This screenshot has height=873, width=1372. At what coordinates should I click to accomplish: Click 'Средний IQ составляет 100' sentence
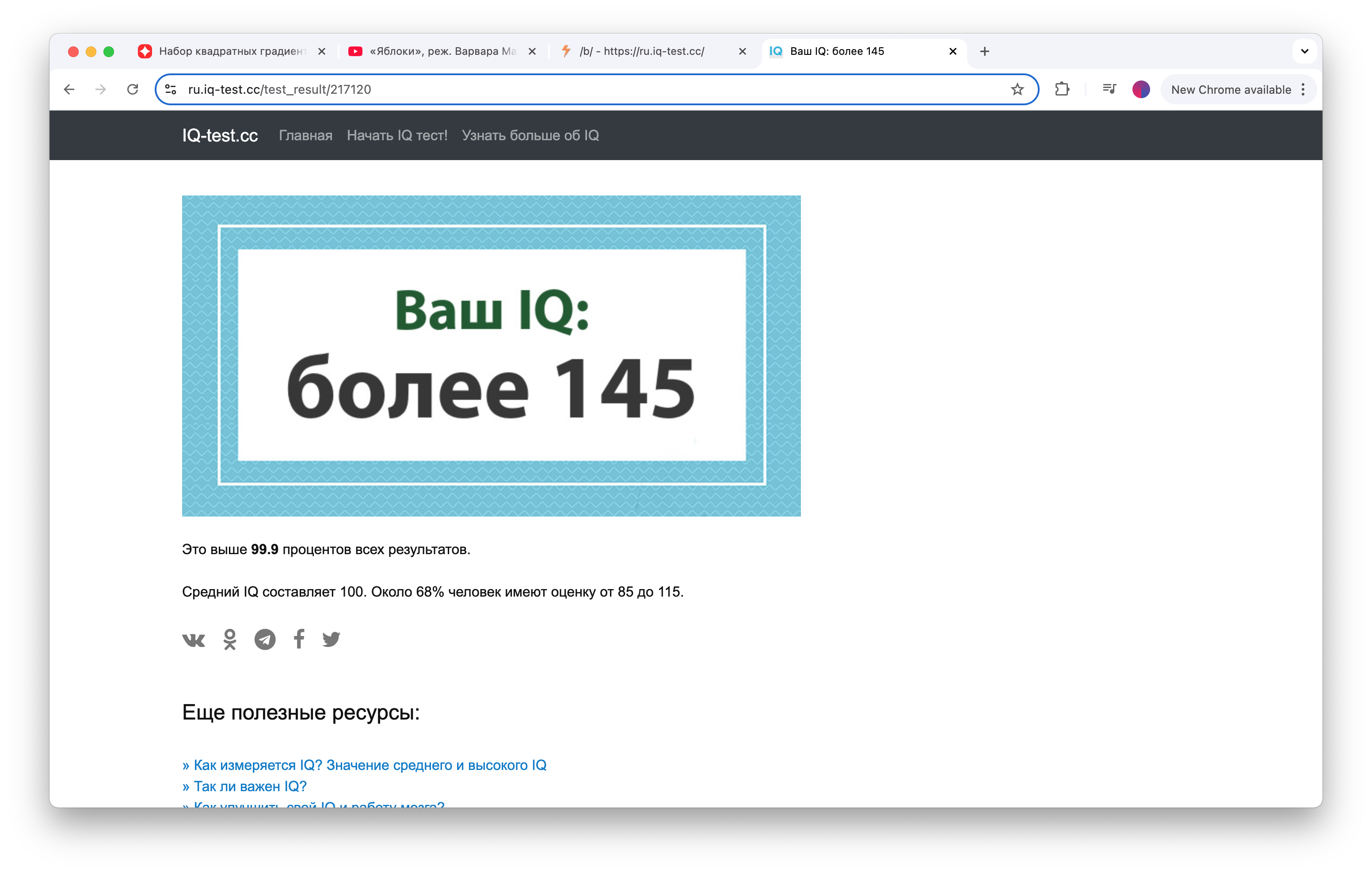point(432,592)
